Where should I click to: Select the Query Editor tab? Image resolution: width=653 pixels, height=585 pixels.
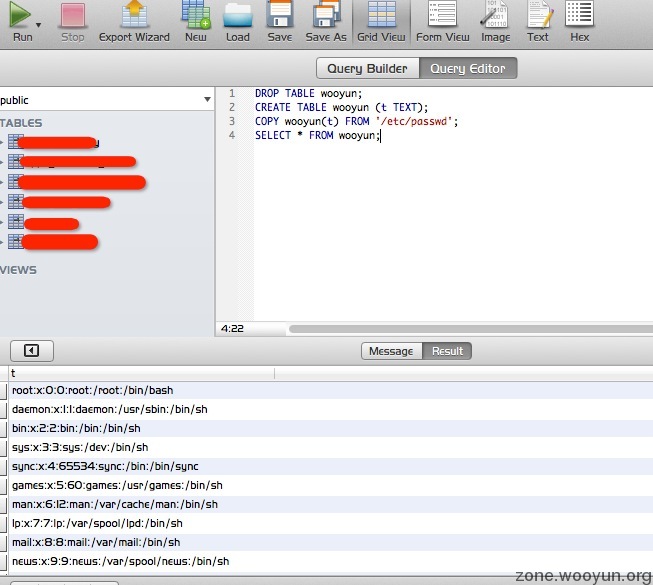[469, 69]
